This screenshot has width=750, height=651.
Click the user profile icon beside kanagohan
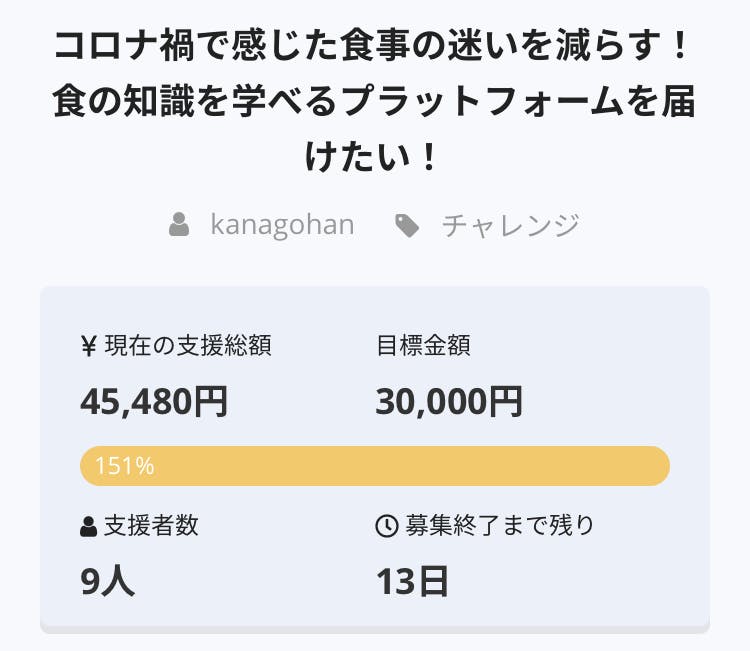(180, 225)
